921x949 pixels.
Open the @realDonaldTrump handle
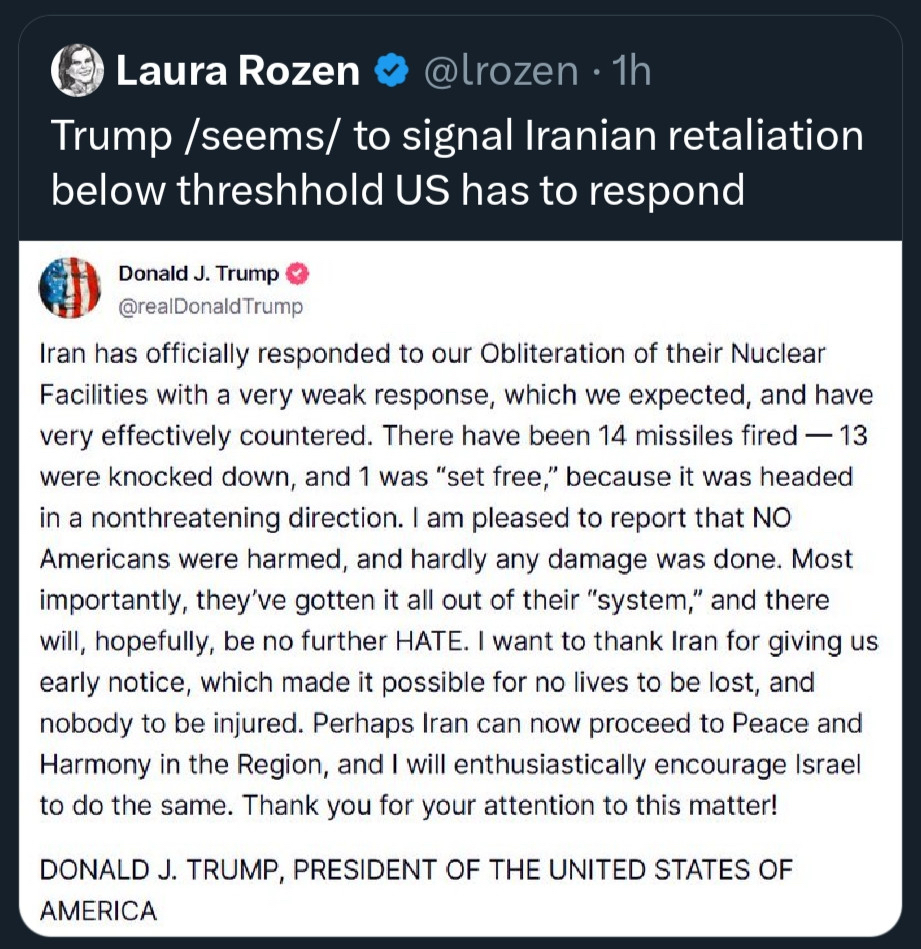(210, 305)
